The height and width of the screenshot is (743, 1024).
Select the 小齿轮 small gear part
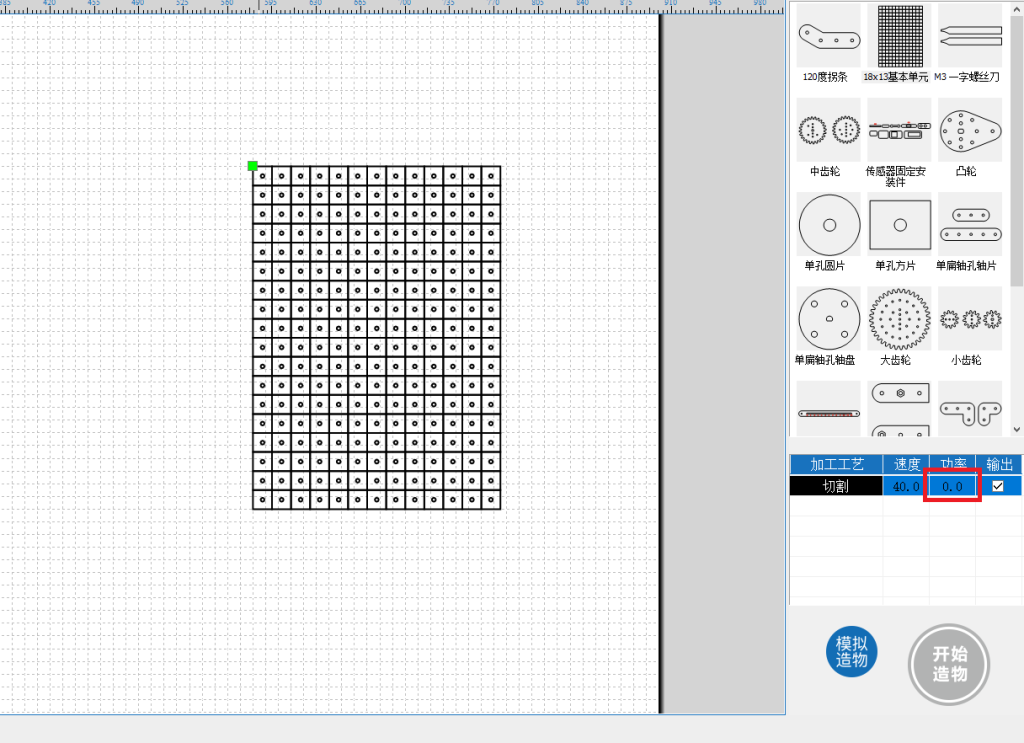click(x=969, y=320)
